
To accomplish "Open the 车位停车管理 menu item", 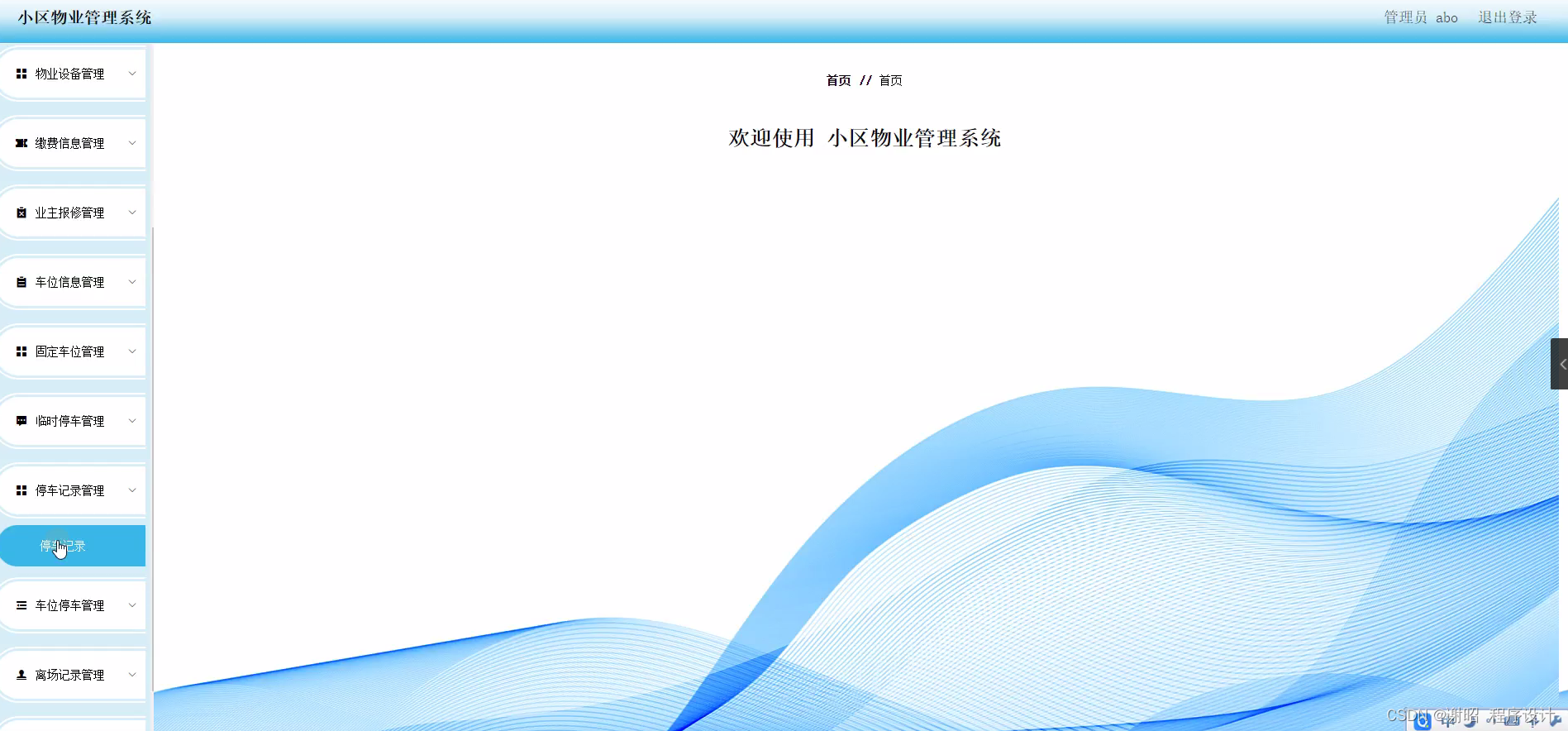I will click(x=73, y=605).
